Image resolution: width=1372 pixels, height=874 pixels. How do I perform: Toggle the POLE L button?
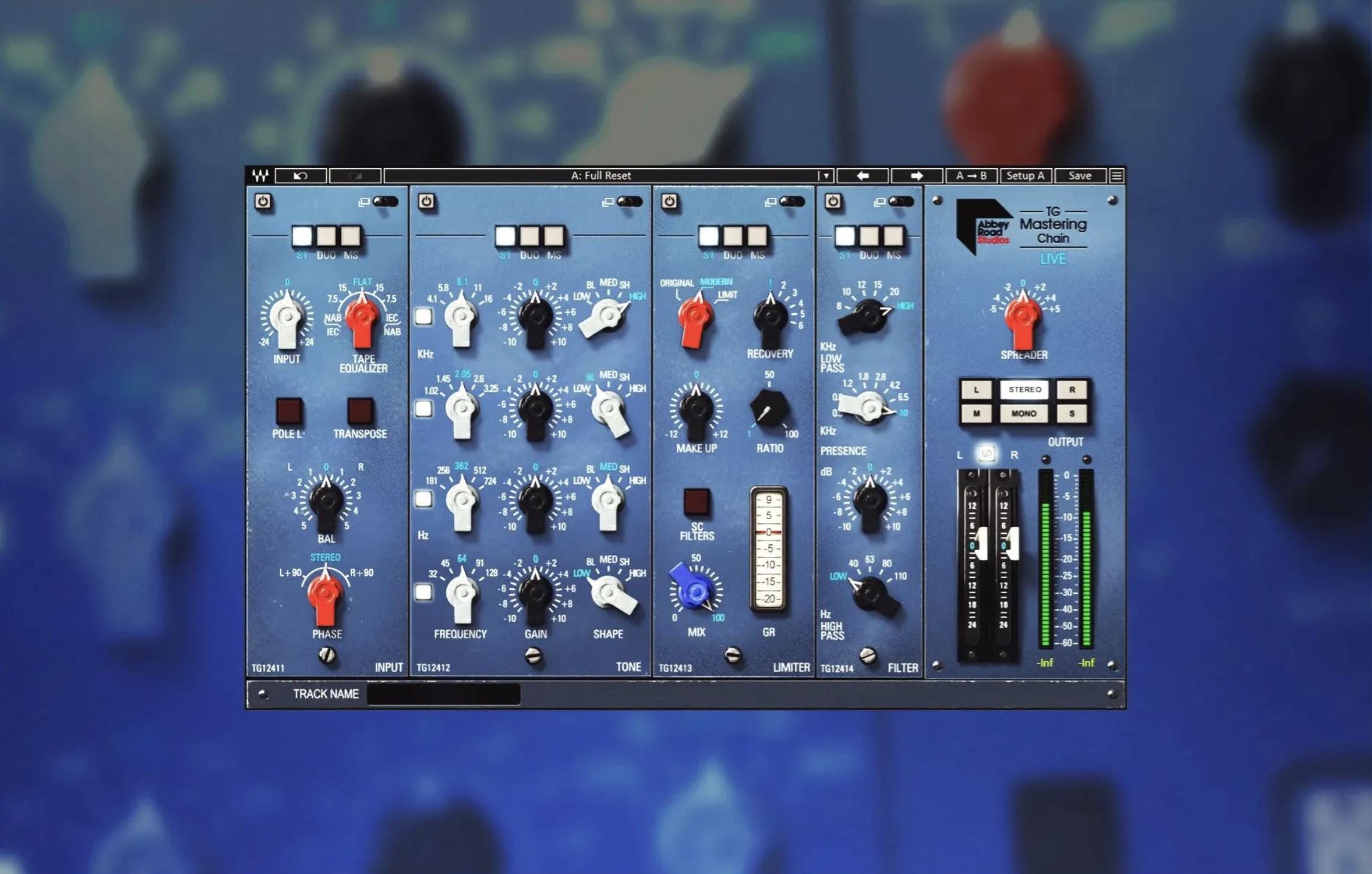tap(288, 411)
